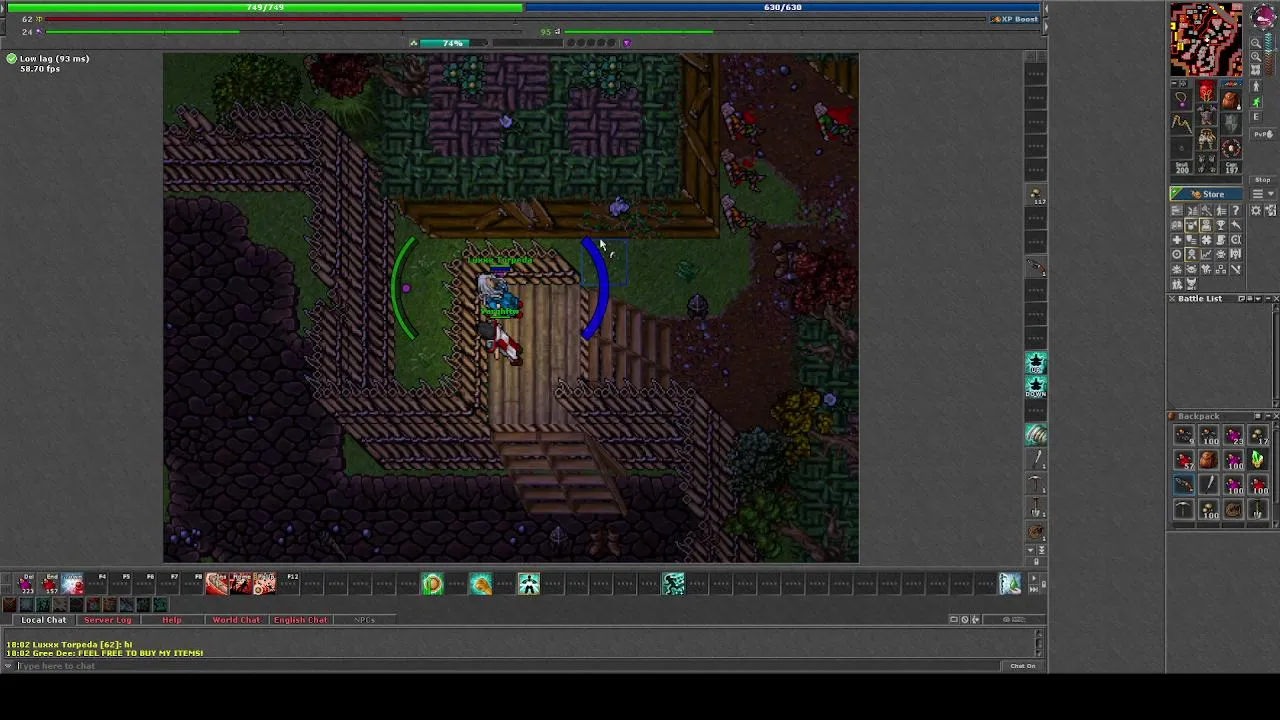Zoom in the minimap
The height and width of the screenshot is (720, 1280).
pos(1256,56)
